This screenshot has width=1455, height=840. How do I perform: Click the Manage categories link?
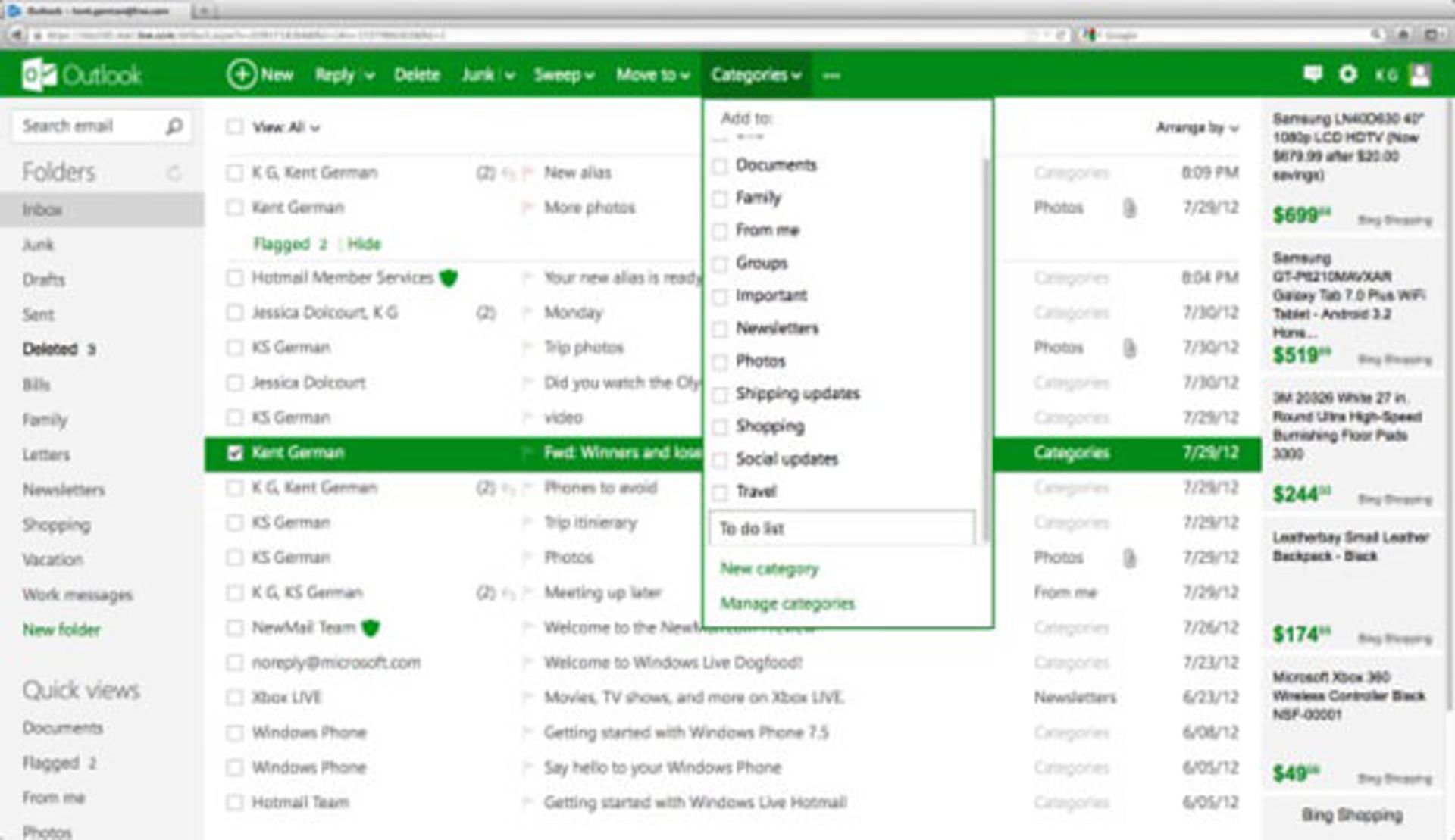(787, 604)
